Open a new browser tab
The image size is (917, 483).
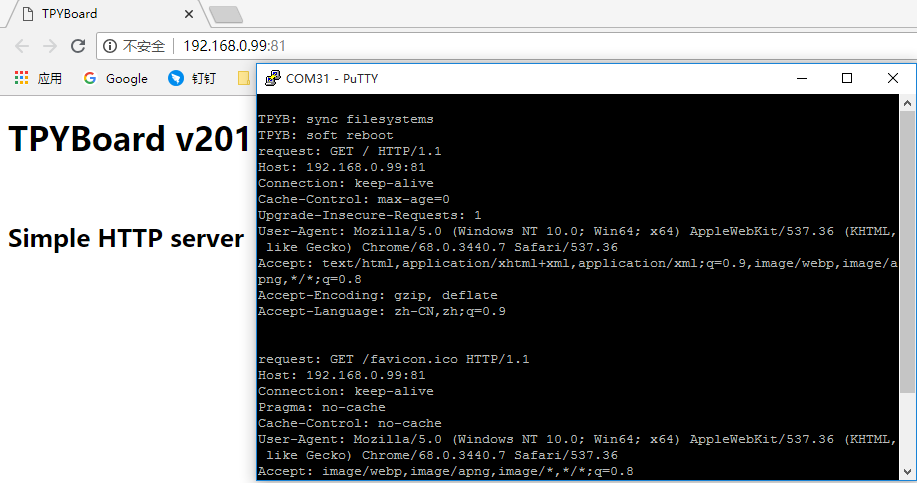226,14
